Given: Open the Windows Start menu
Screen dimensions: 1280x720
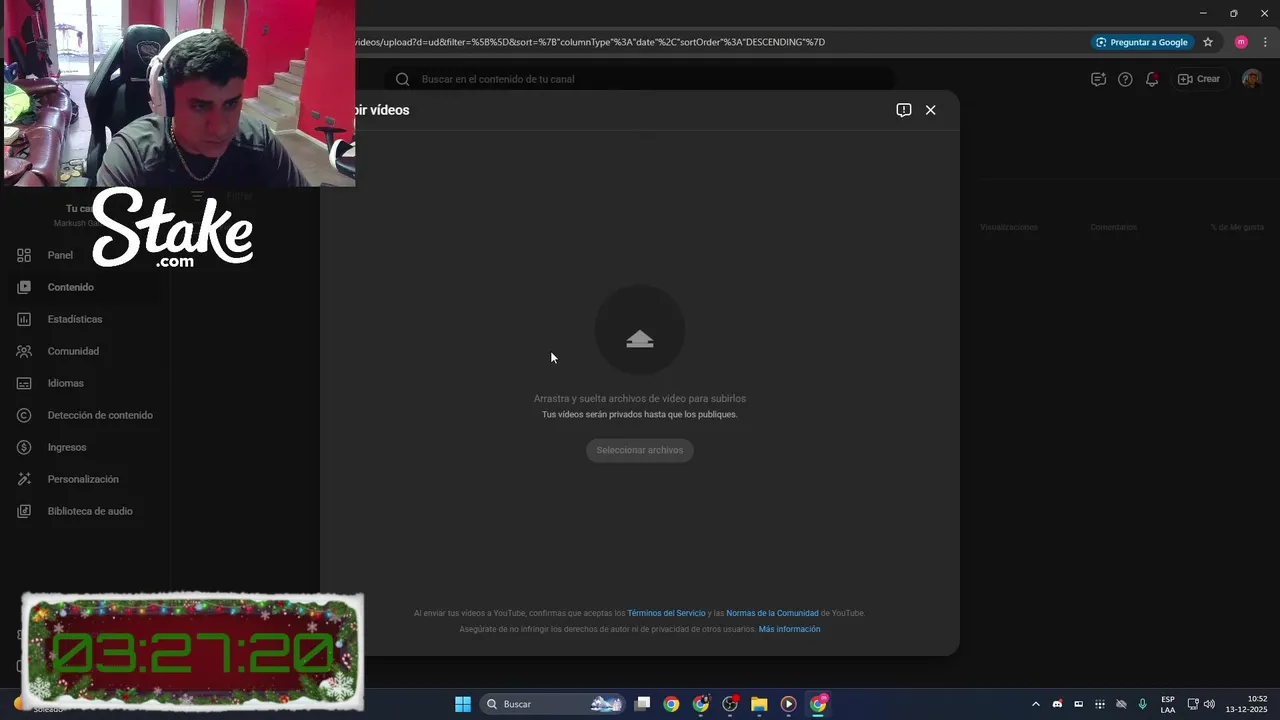Looking at the screenshot, I should [x=463, y=704].
